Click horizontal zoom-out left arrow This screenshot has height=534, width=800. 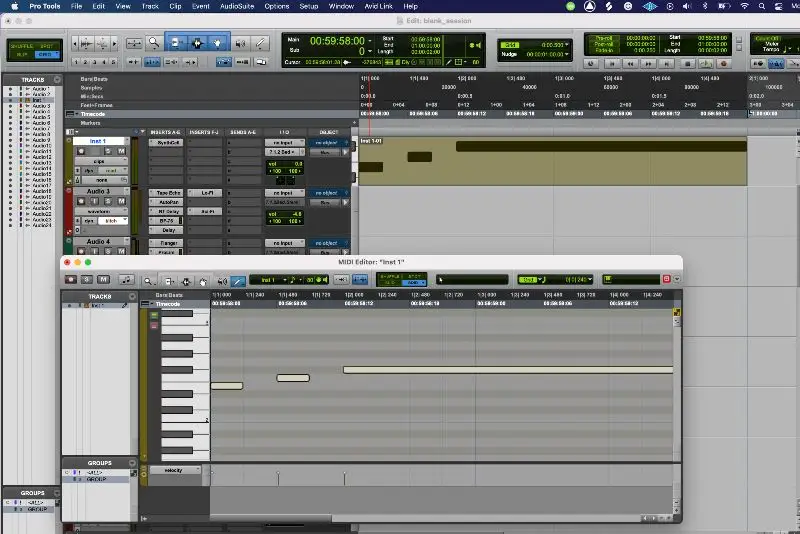click(74, 44)
